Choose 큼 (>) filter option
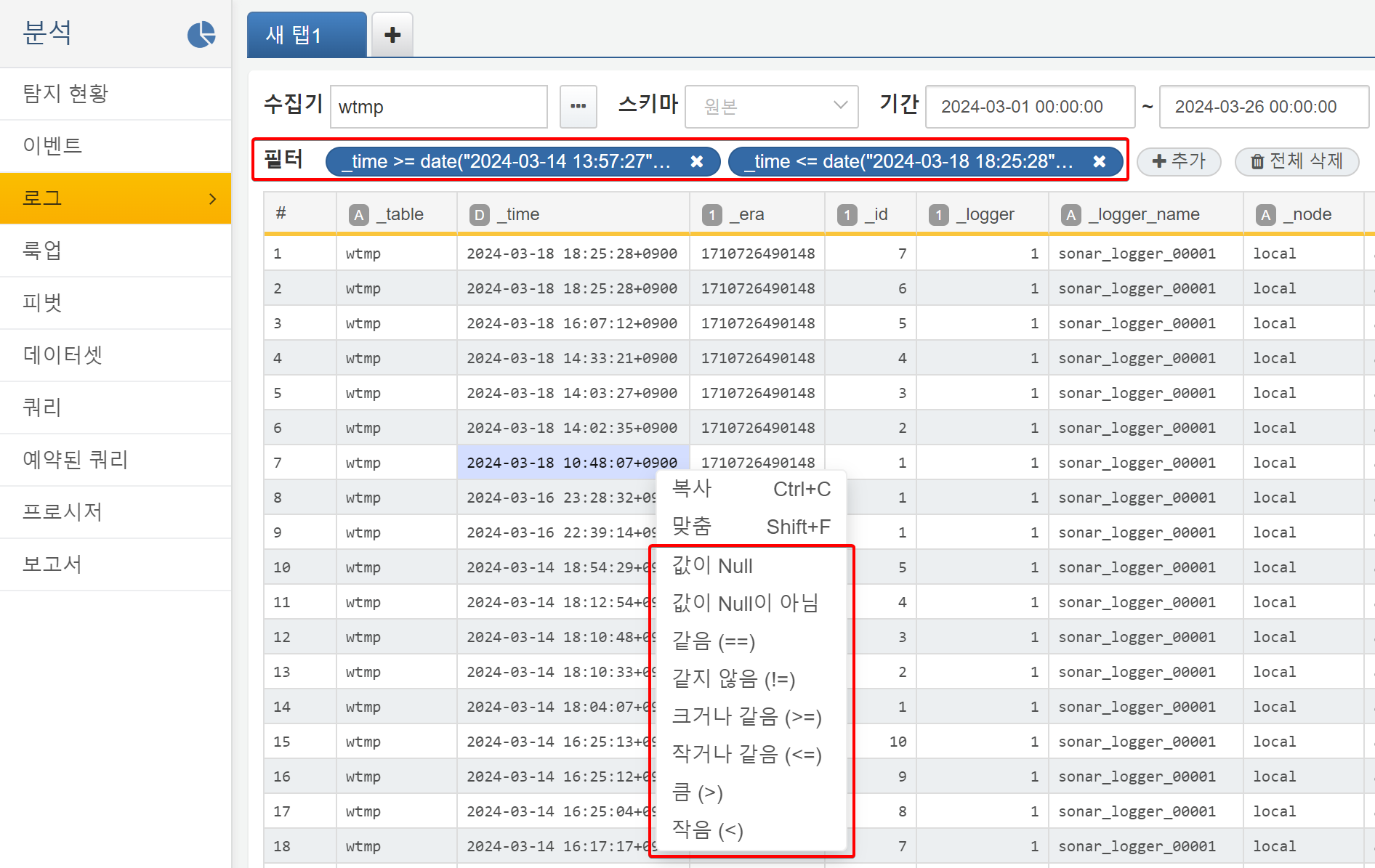 coord(751,792)
